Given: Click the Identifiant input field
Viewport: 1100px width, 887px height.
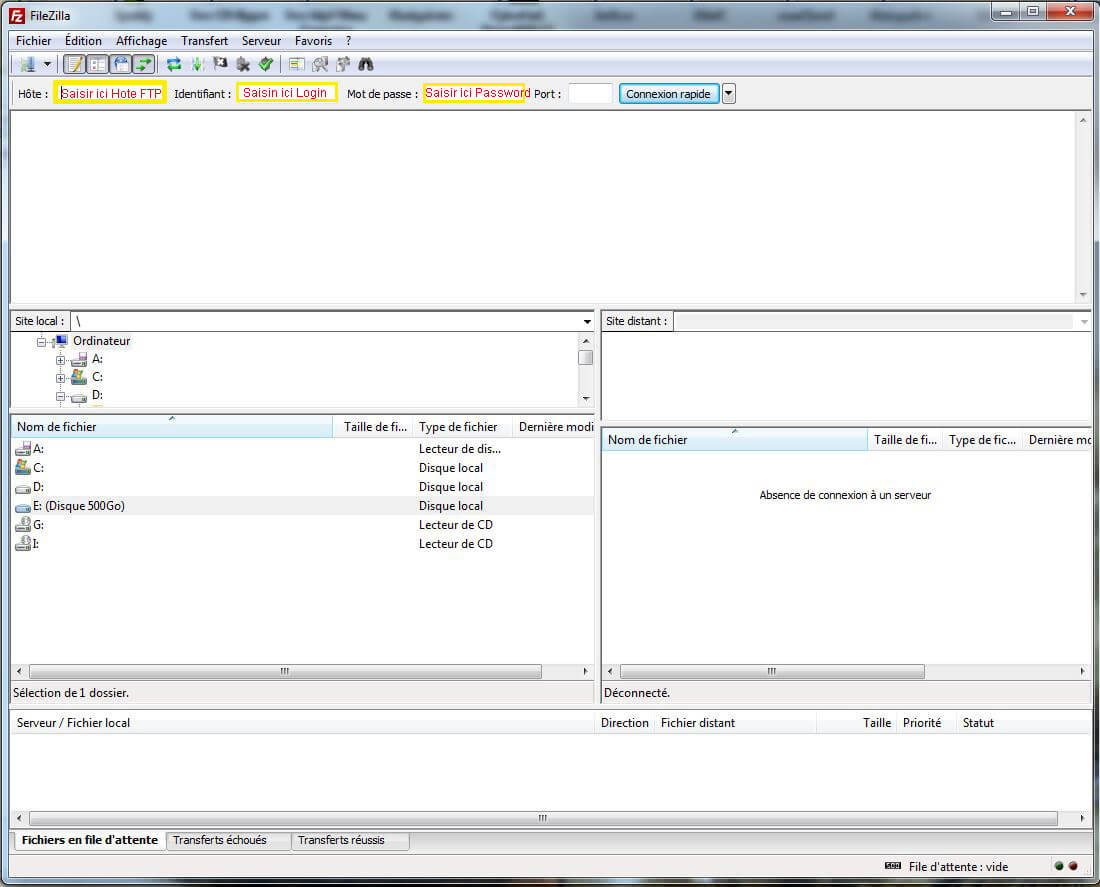Looking at the screenshot, I should click(x=286, y=93).
